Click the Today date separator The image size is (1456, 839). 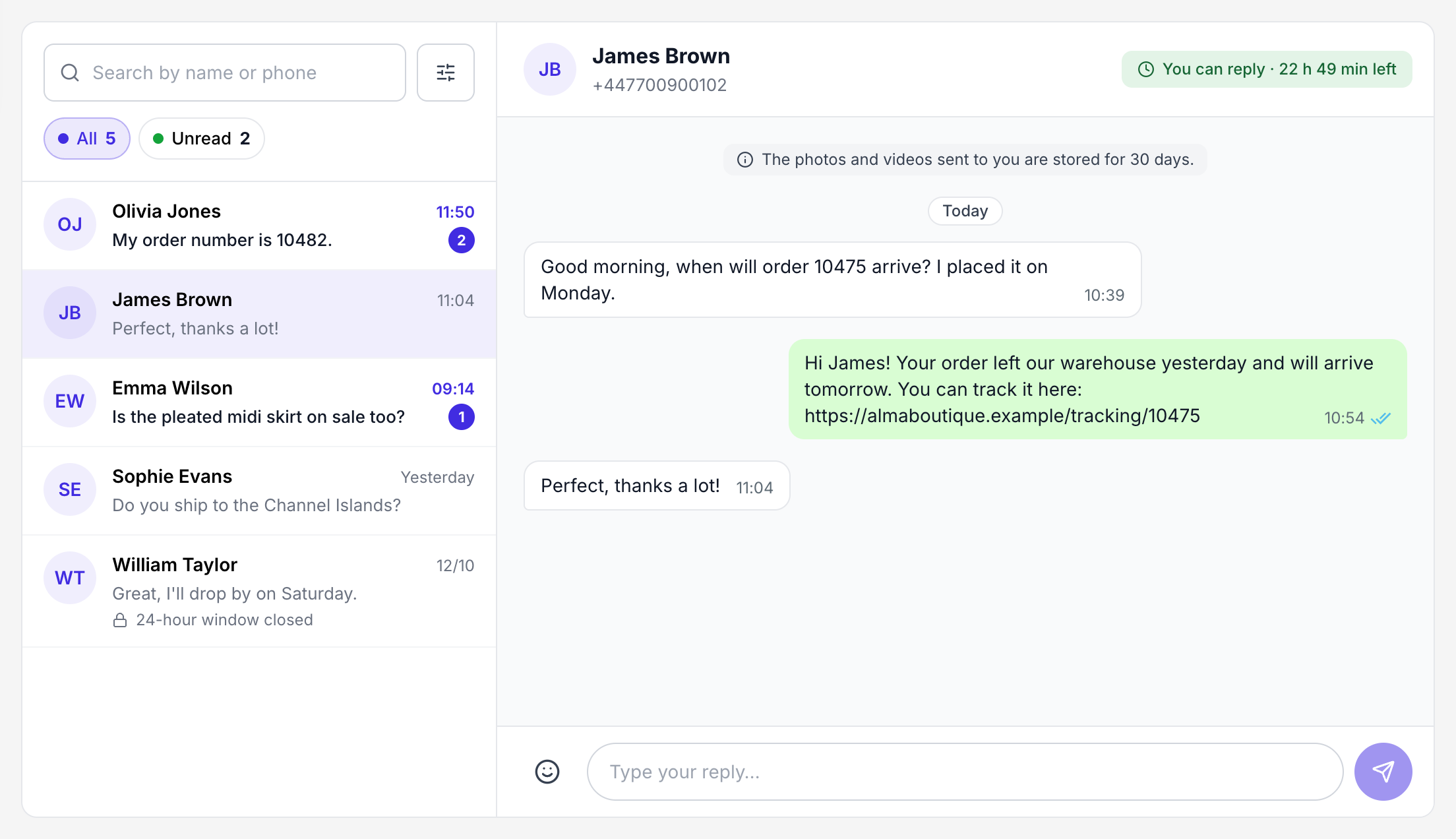coord(965,211)
